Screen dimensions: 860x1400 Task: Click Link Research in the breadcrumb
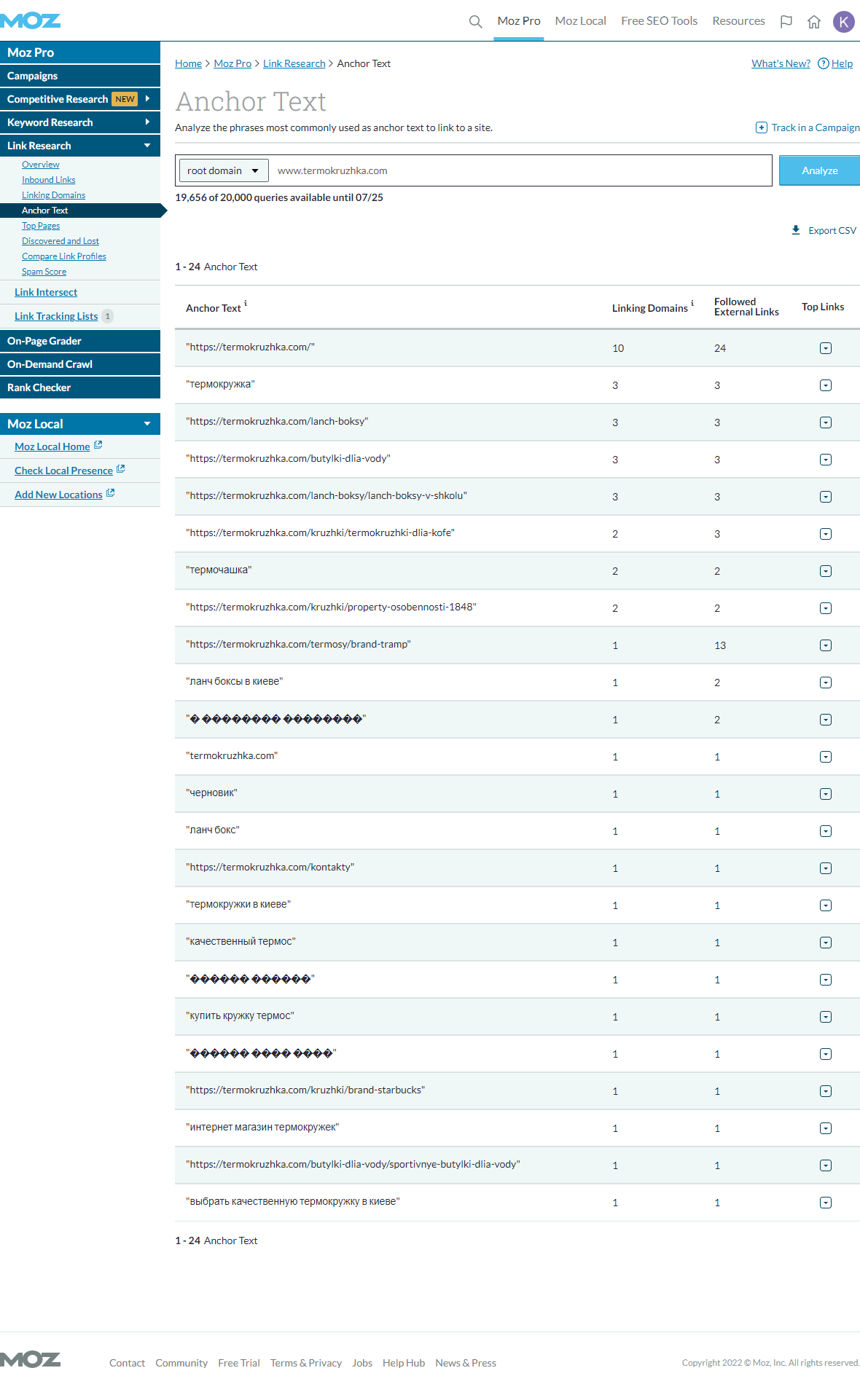pos(294,63)
